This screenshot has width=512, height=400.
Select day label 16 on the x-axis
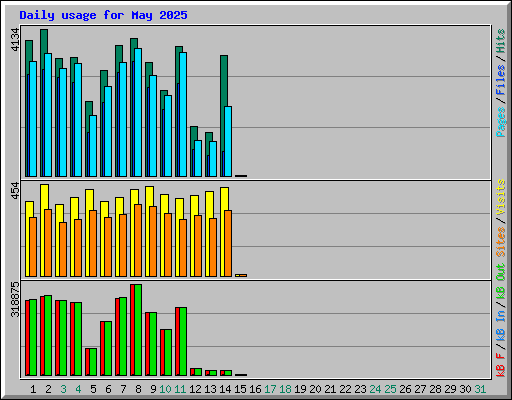pos(255,389)
